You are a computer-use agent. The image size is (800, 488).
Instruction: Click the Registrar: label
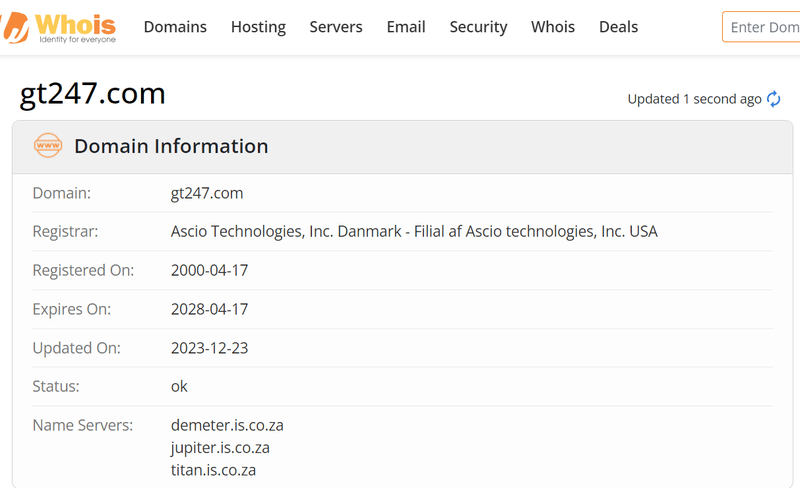click(x=65, y=232)
